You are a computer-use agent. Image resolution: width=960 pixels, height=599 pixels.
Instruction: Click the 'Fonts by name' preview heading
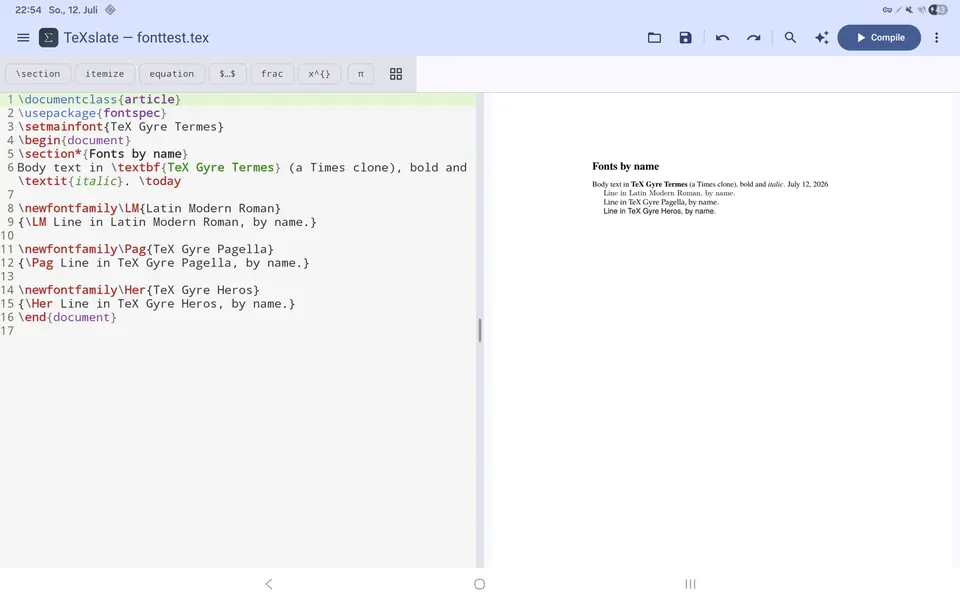point(625,166)
